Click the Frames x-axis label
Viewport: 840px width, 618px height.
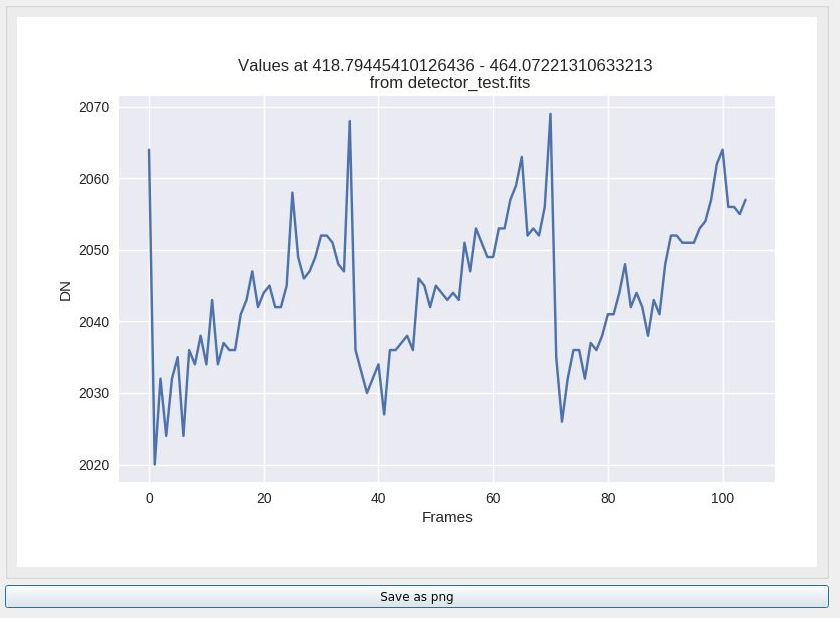click(x=447, y=517)
